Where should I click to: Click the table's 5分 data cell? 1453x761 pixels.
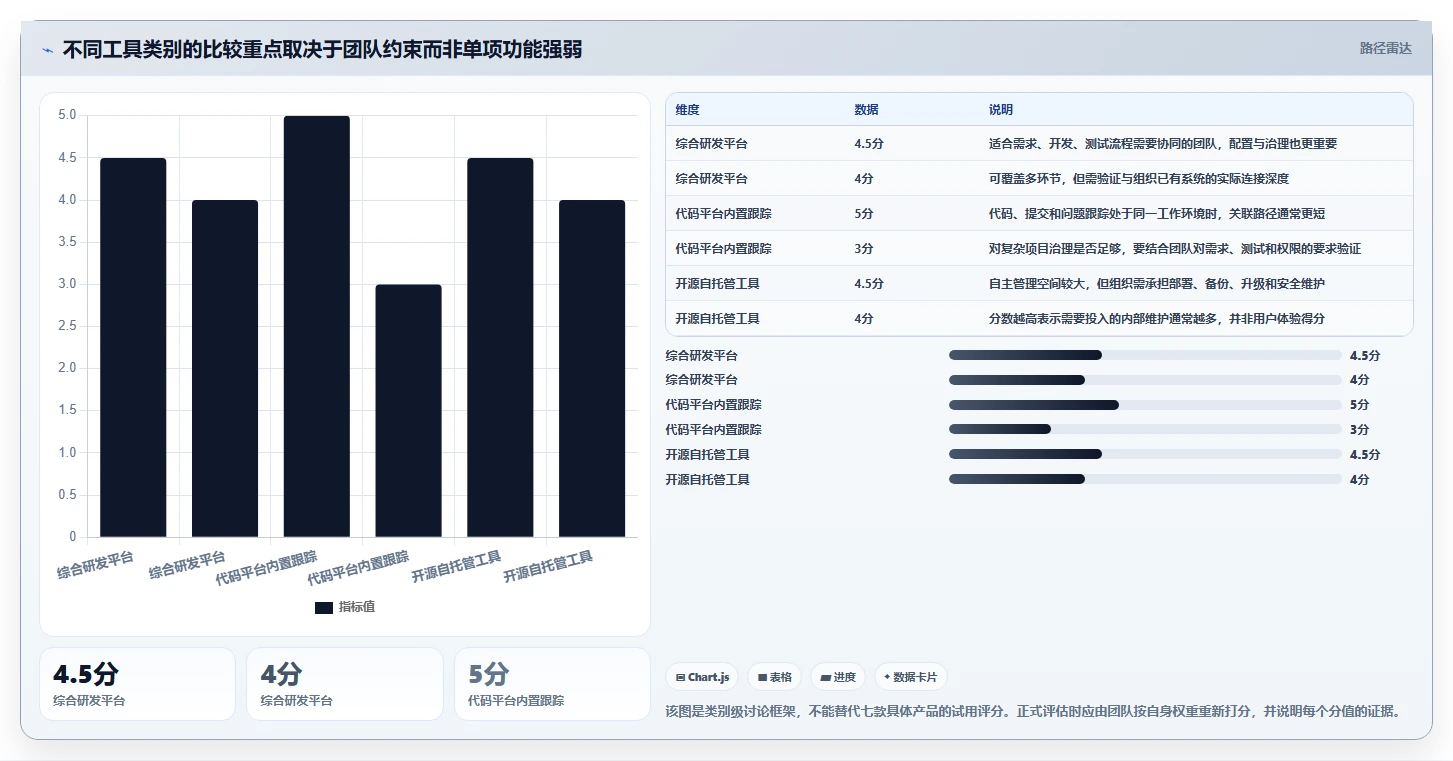tap(864, 213)
